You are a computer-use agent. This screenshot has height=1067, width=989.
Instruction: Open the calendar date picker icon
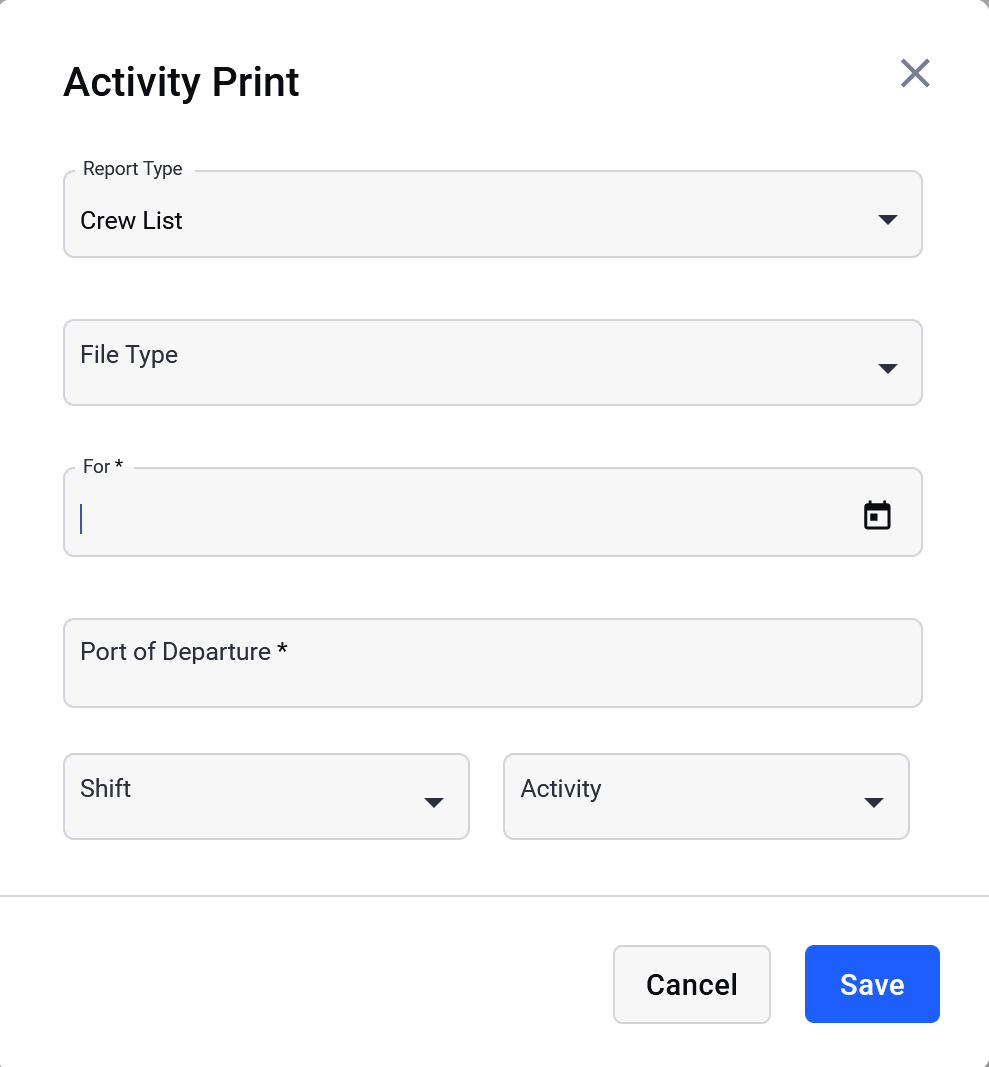click(x=877, y=515)
